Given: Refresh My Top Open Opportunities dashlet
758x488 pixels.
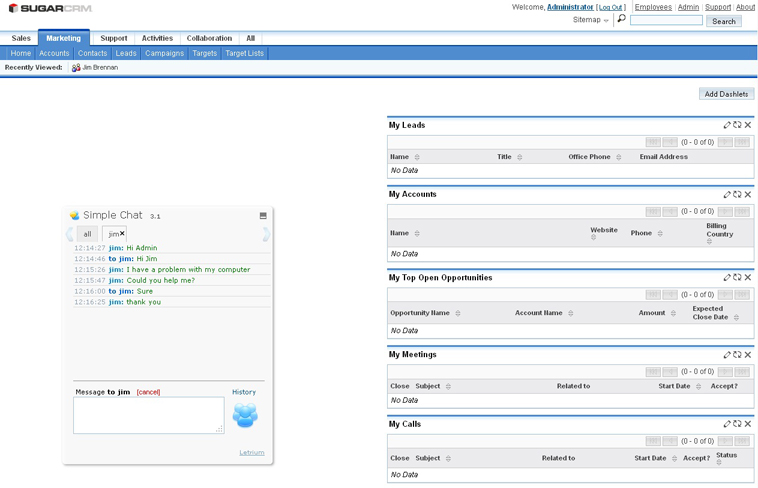Looking at the screenshot, I should tap(737, 277).
